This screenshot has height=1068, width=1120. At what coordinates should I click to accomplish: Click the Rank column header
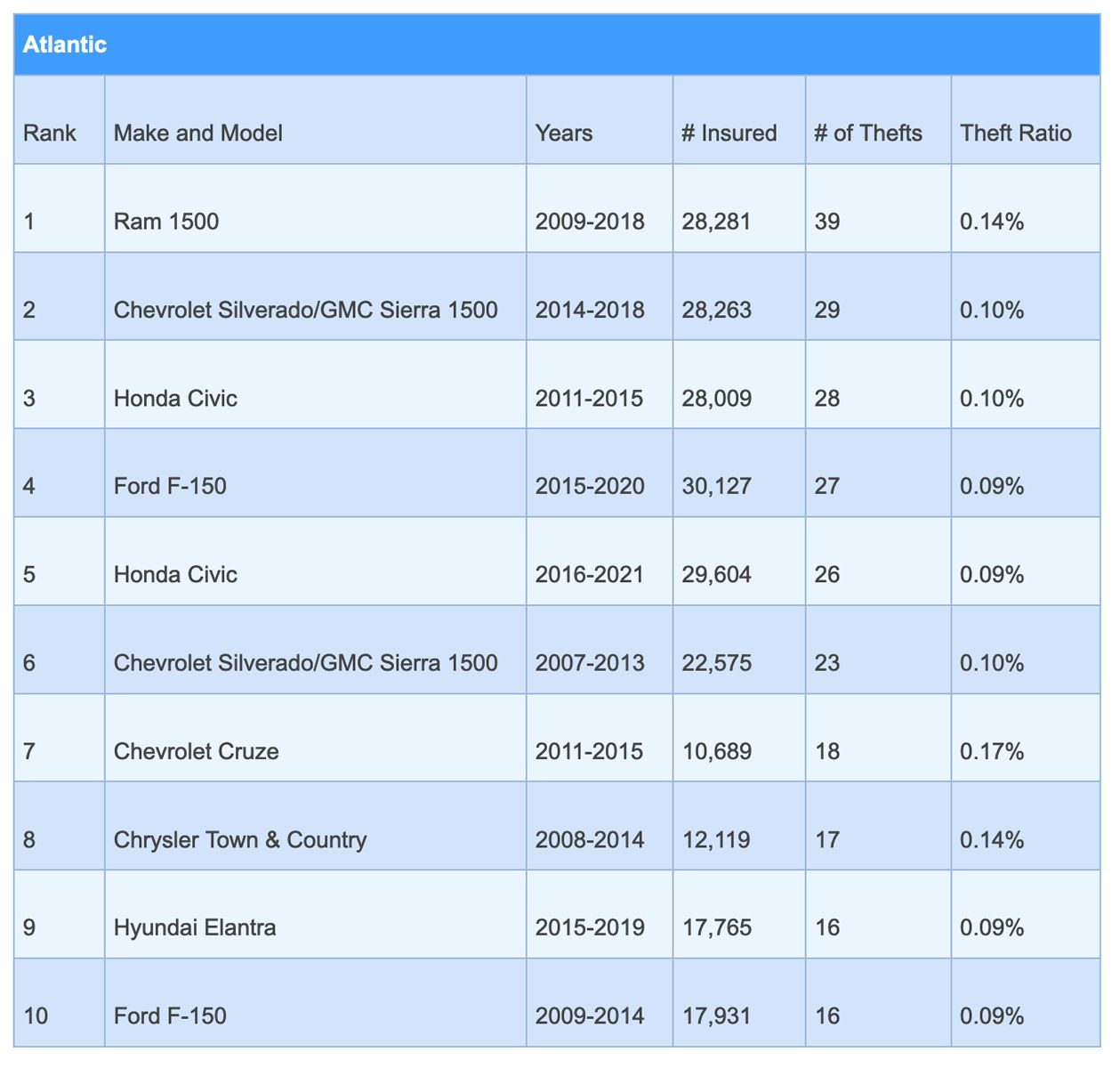(x=50, y=133)
